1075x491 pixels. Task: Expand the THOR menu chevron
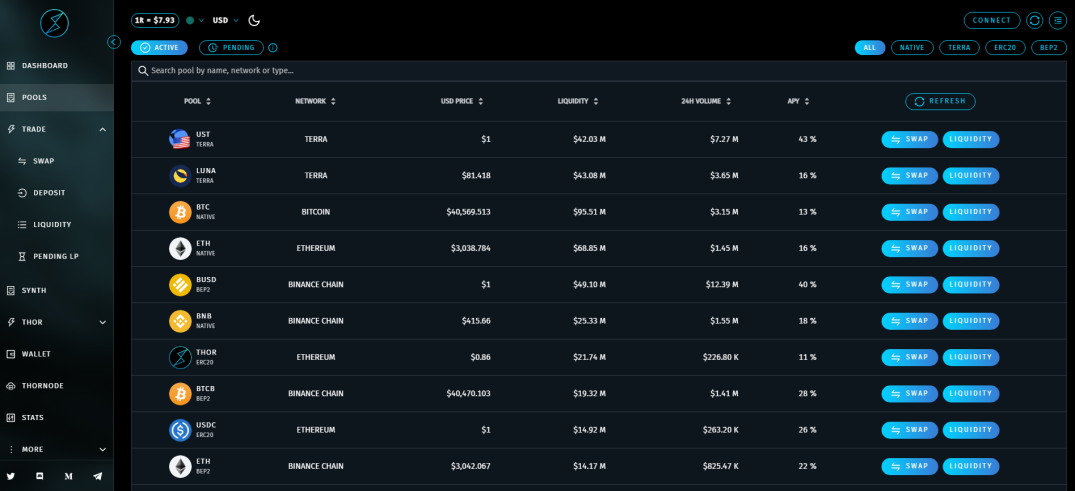pyautogui.click(x=103, y=322)
